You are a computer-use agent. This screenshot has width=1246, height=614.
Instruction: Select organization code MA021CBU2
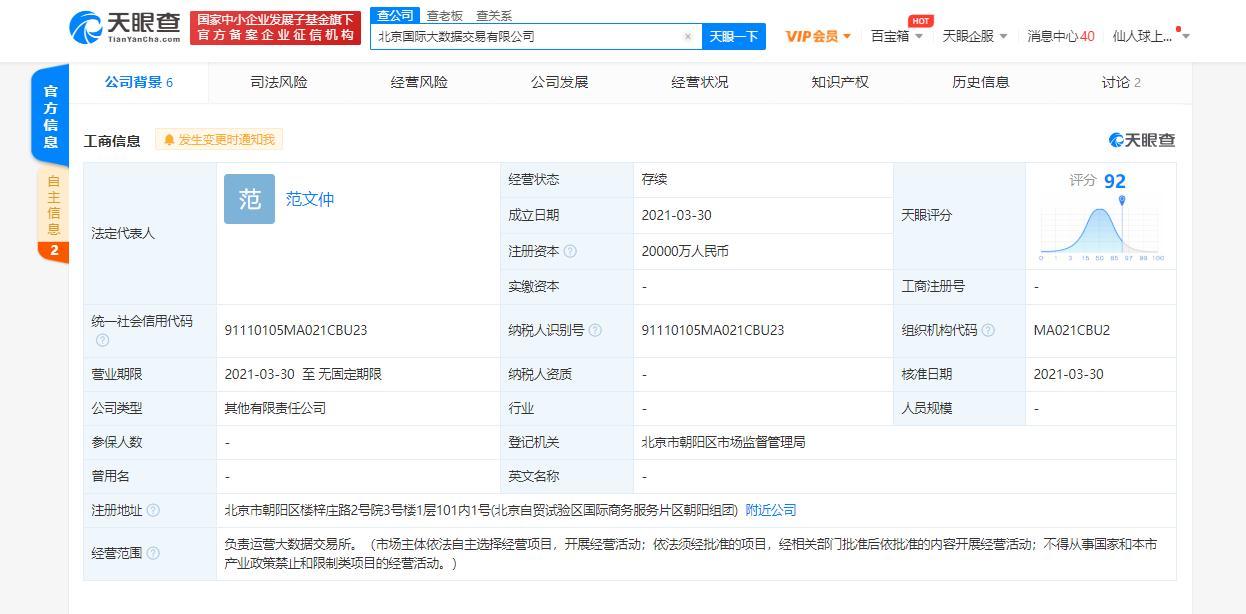[1072, 330]
